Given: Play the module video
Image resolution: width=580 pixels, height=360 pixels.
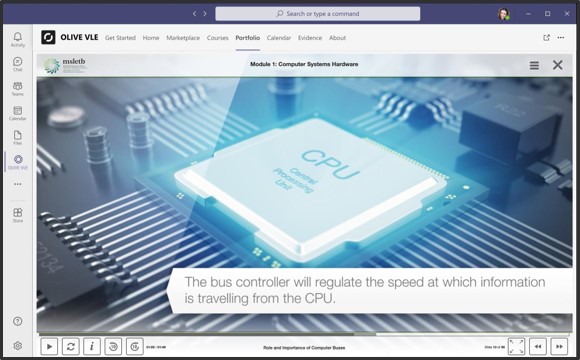Looking at the screenshot, I should 49,347.
